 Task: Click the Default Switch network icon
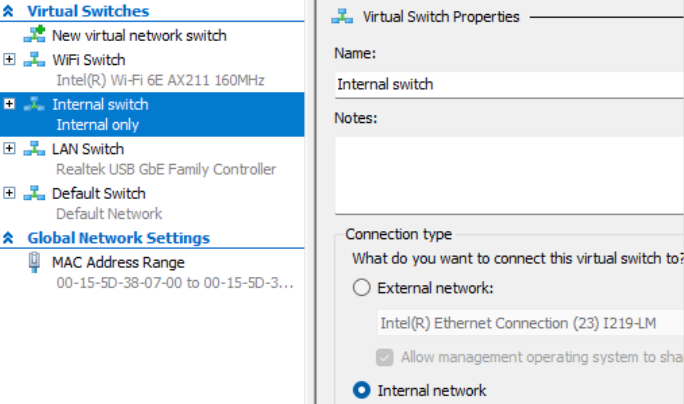coord(34,193)
